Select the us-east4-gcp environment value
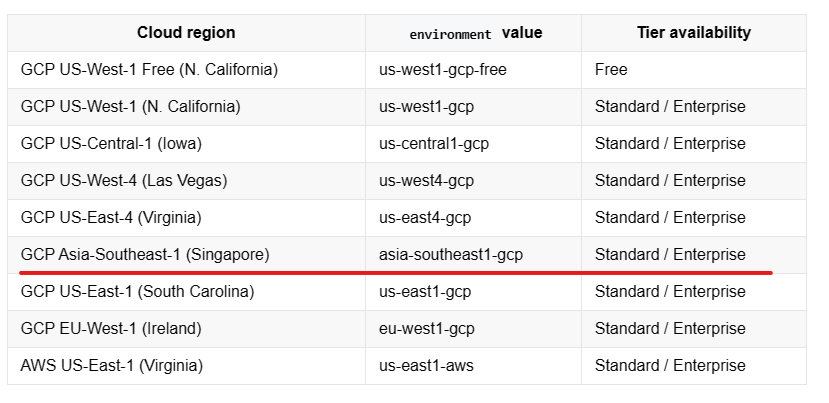Screen dimensions: 829x403 (x=425, y=218)
